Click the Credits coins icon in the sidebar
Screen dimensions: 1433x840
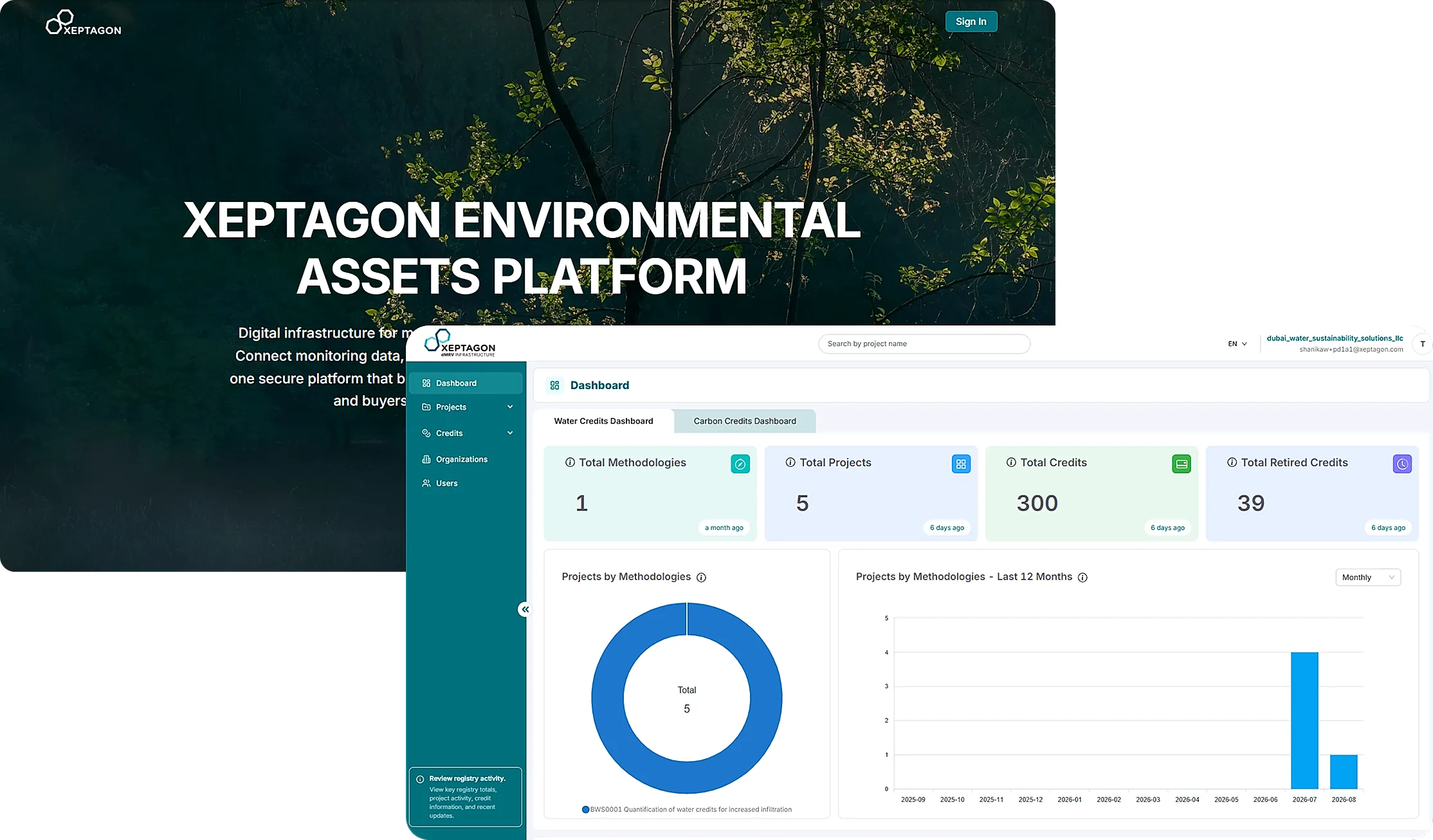coord(426,434)
